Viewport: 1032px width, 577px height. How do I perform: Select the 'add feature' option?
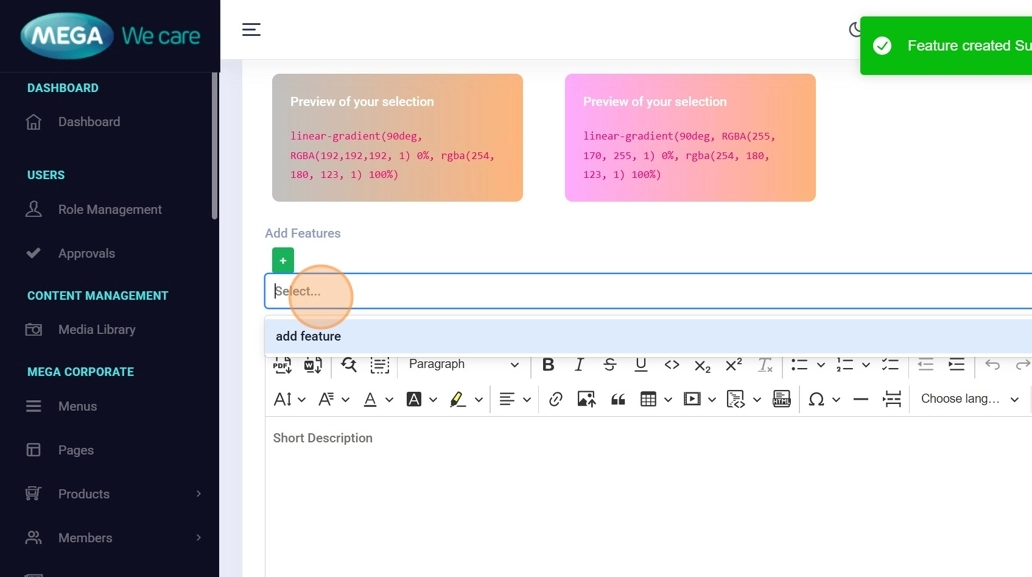(308, 337)
